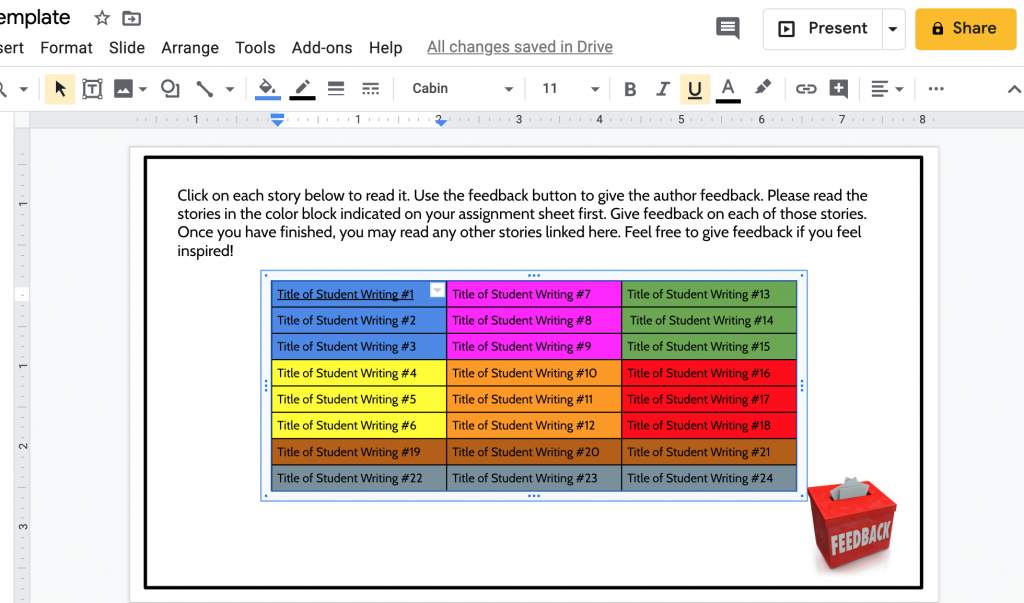Open the Help menu
This screenshot has height=603, width=1024.
coord(385,48)
